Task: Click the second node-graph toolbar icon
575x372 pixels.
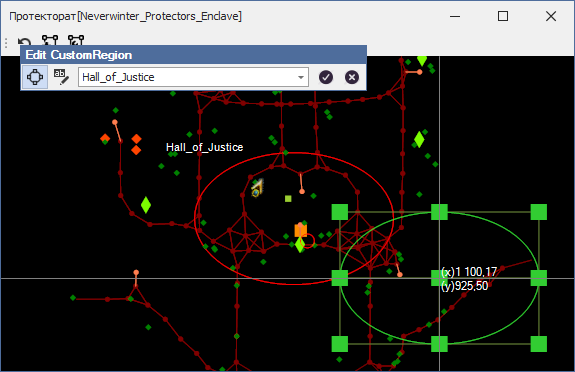Action: 76,41
